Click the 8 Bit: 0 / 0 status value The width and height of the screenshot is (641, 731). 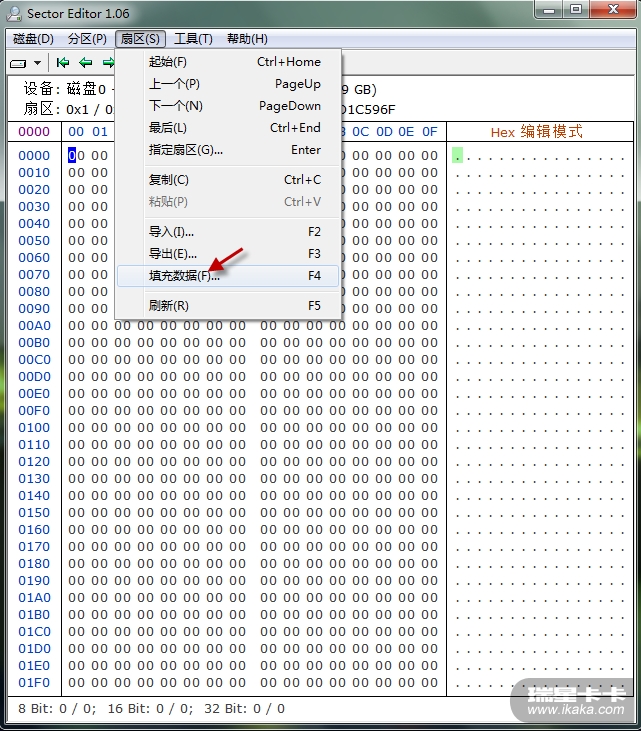click(x=57, y=709)
